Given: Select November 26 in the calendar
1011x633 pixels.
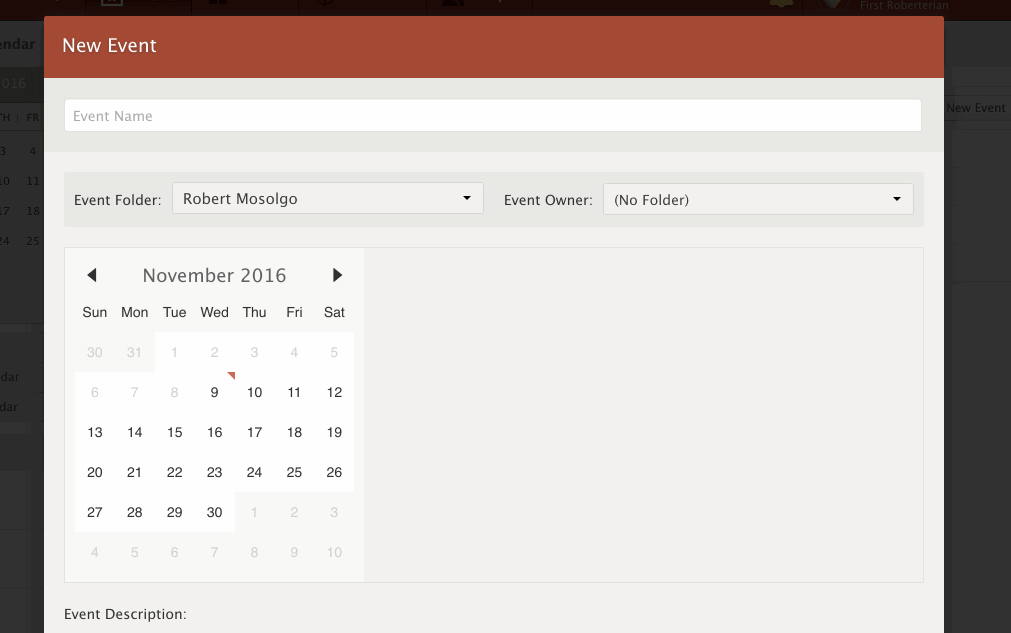Looking at the screenshot, I should coord(334,472).
